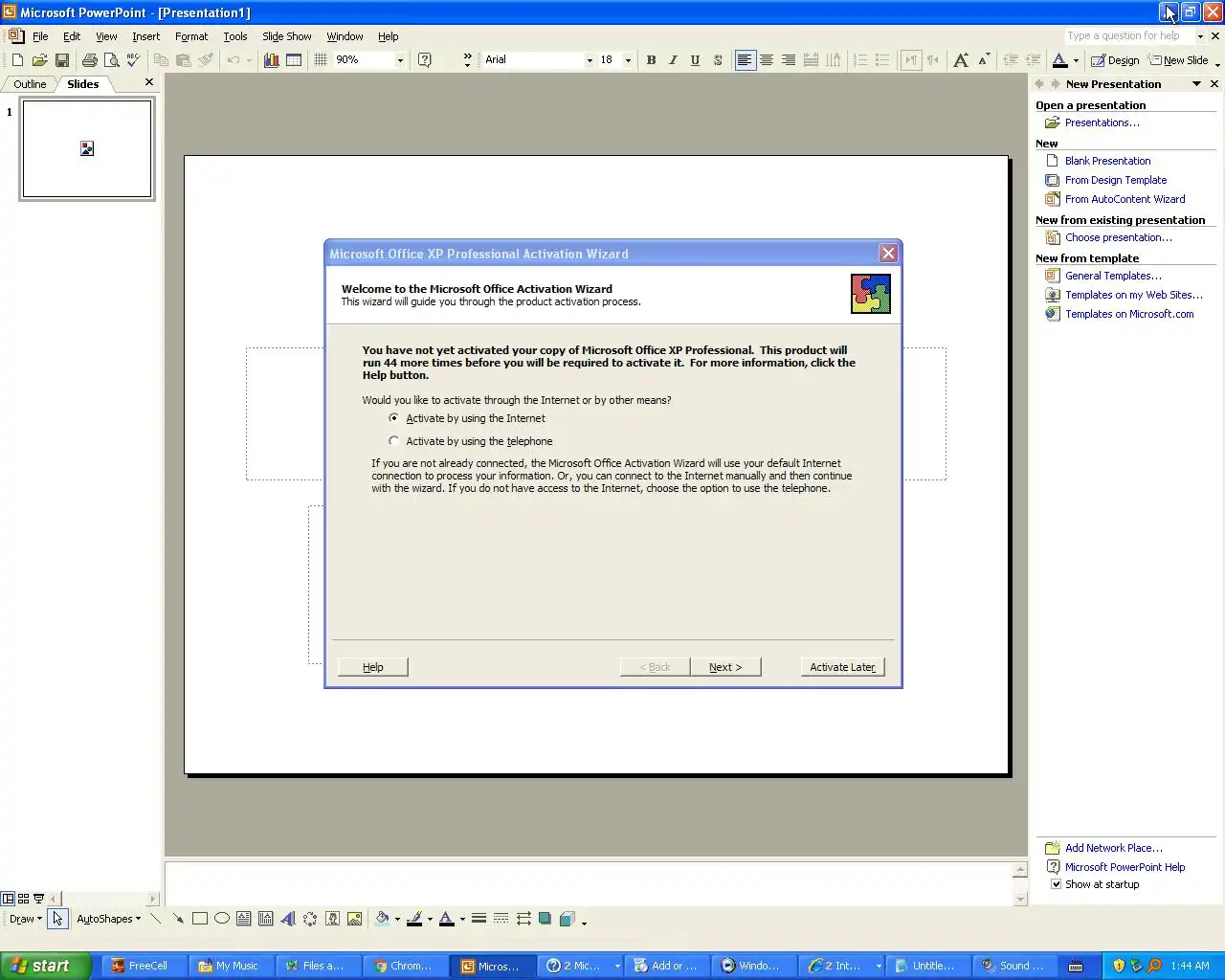Screen dimensions: 1225x980
Task: Click Next in the Activation Wizard
Action: coord(725,667)
